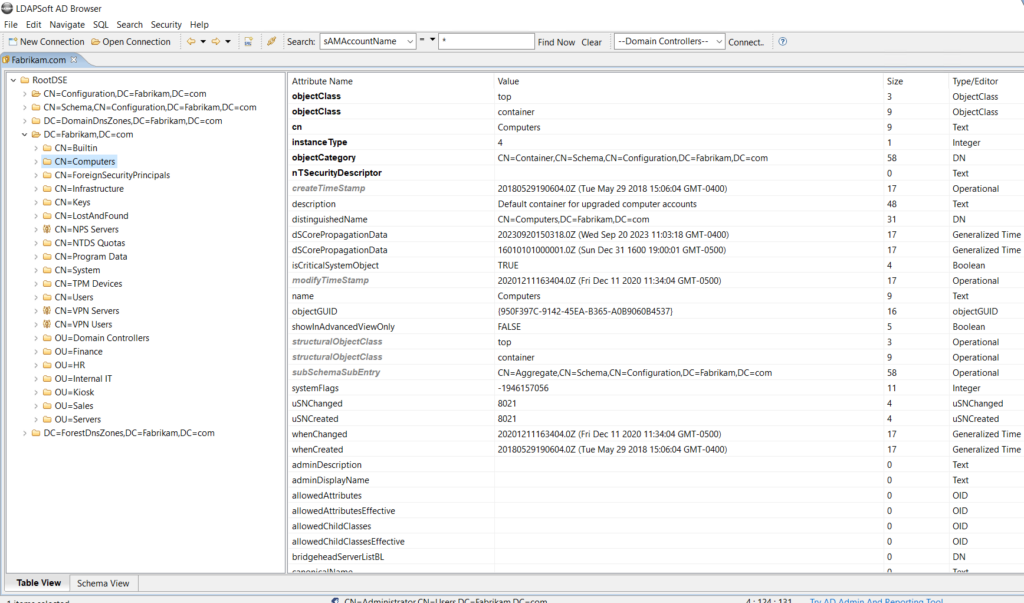Click the link/connect toolbar icon

[271, 41]
